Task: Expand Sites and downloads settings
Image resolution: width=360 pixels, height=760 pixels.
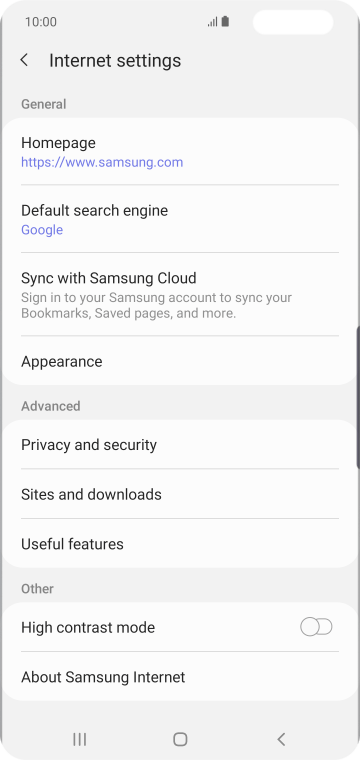Action: (x=180, y=494)
